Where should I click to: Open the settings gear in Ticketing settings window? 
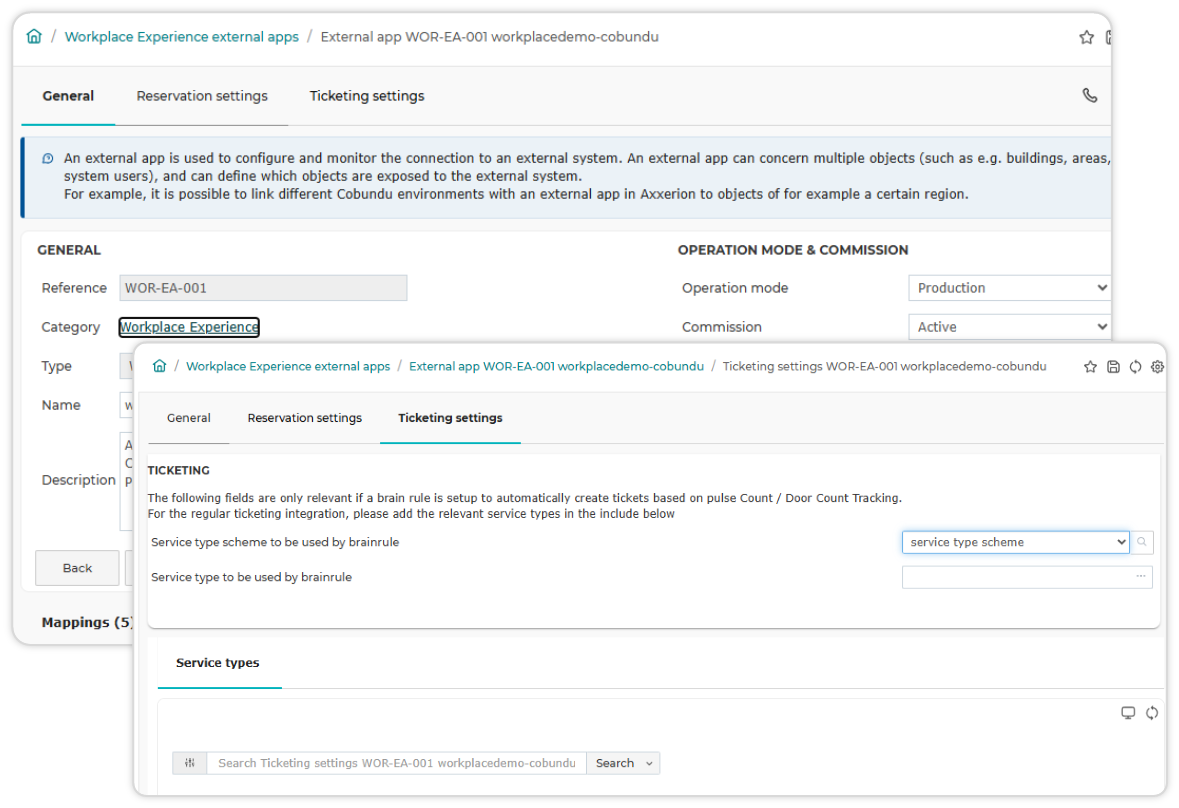click(x=1157, y=367)
